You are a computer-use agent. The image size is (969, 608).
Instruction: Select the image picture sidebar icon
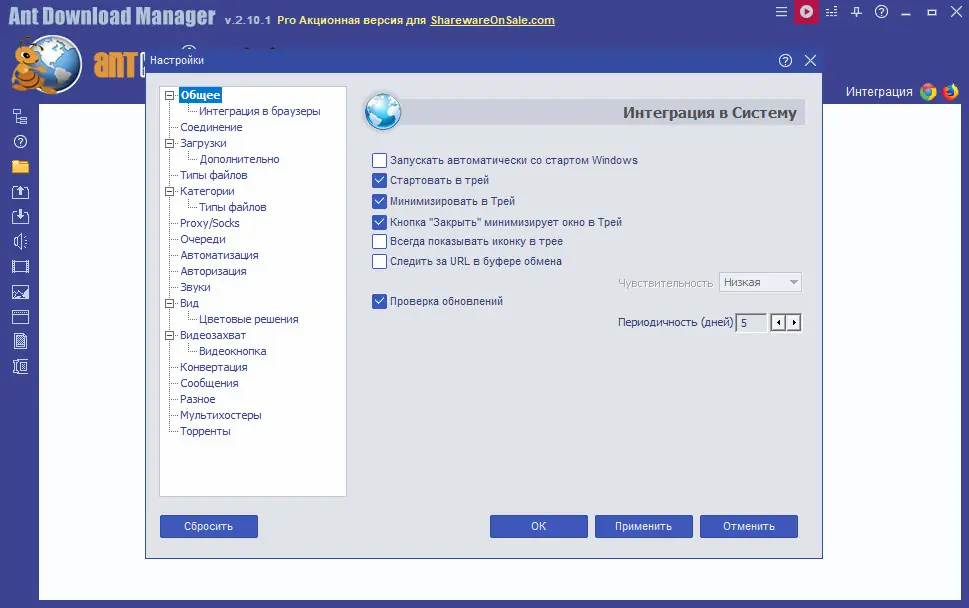tap(20, 292)
